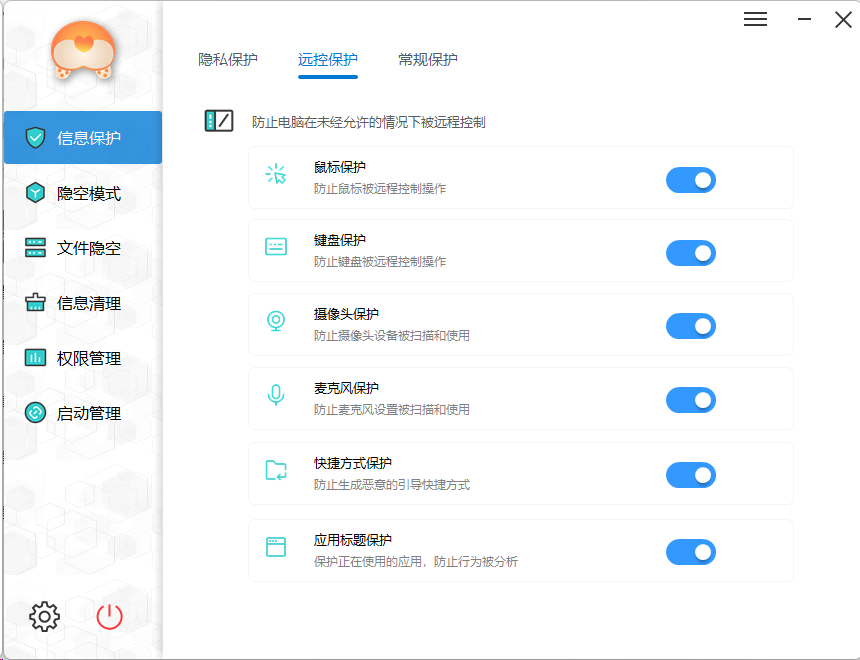Click the hexagon icon next to 隐空模式
The height and width of the screenshot is (660, 860).
[35, 193]
